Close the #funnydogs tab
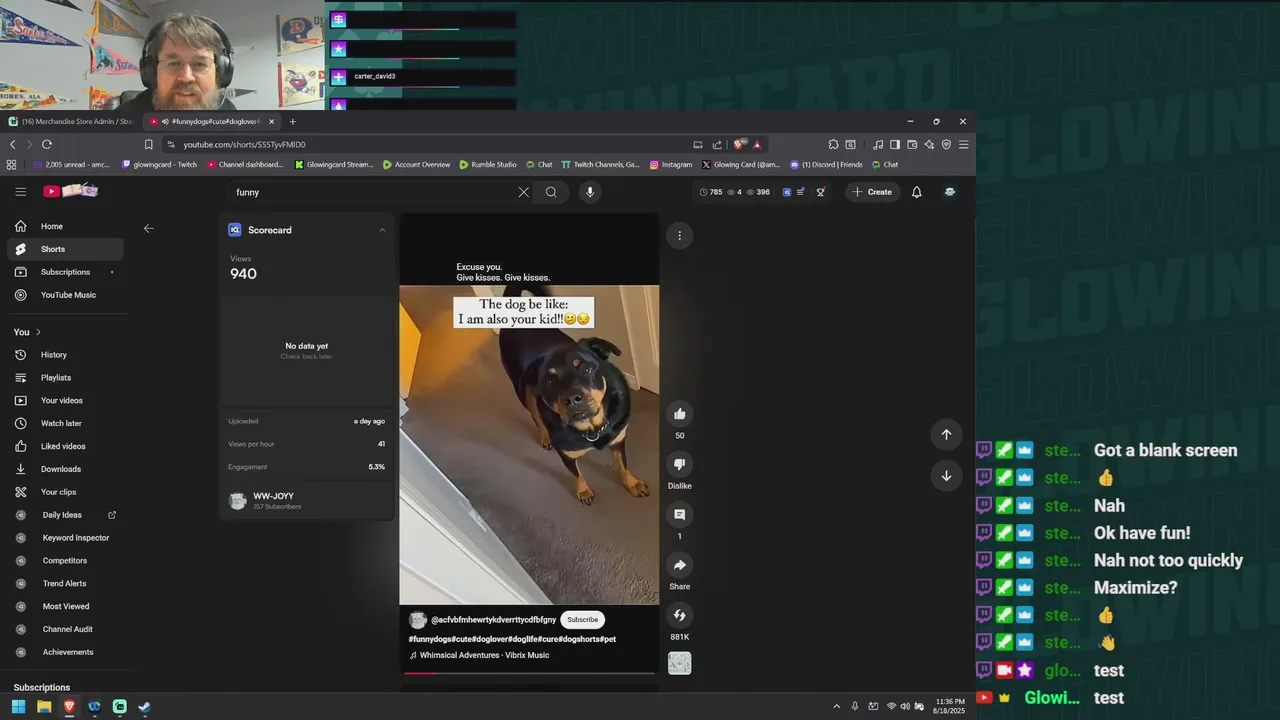Image resolution: width=1280 pixels, height=720 pixels. pos(271,121)
